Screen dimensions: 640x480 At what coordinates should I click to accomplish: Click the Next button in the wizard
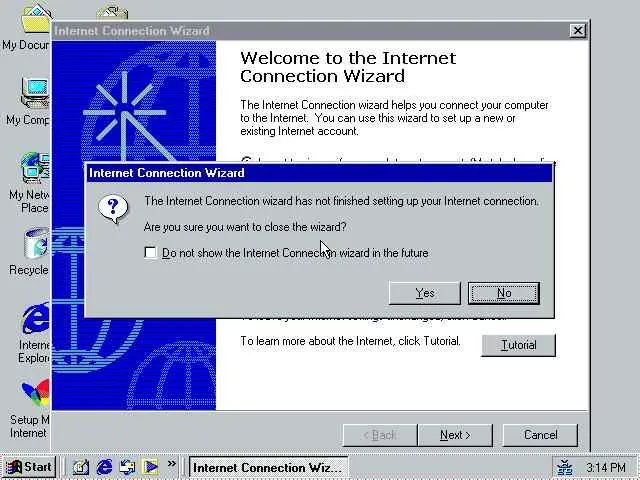[x=455, y=435]
